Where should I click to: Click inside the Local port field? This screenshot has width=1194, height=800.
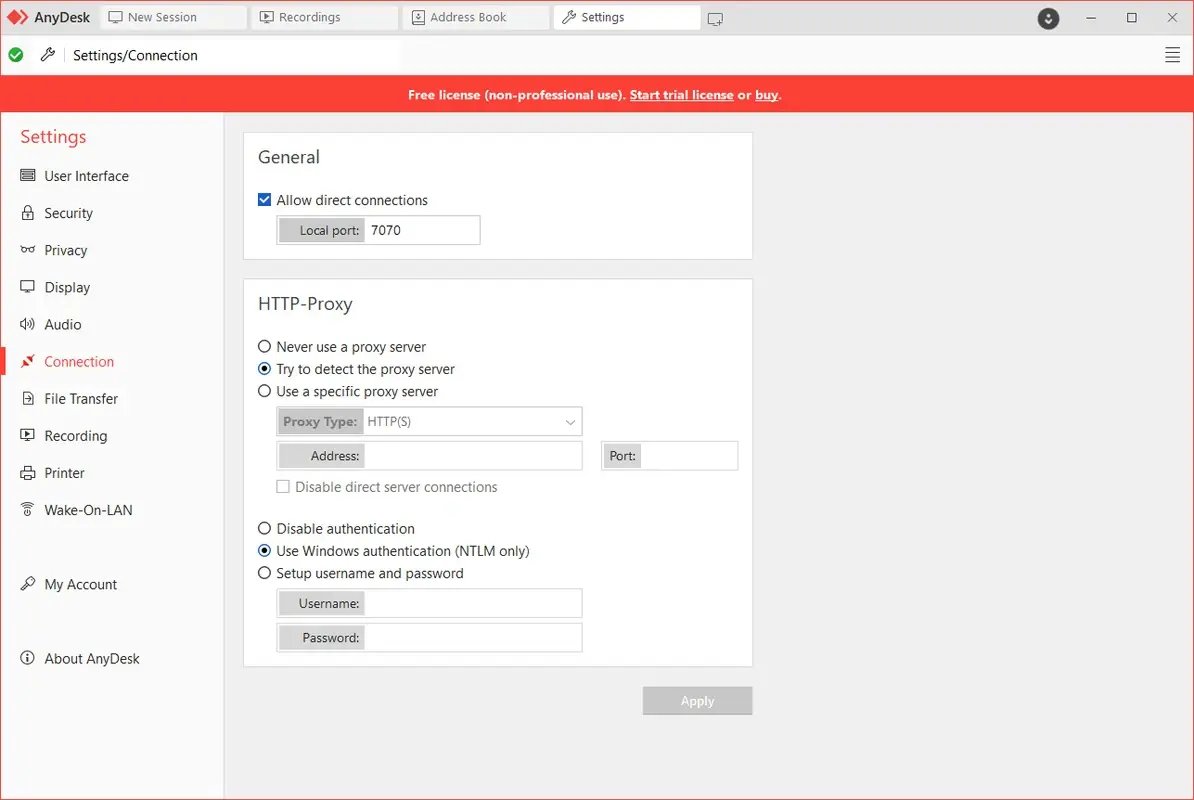coord(421,230)
